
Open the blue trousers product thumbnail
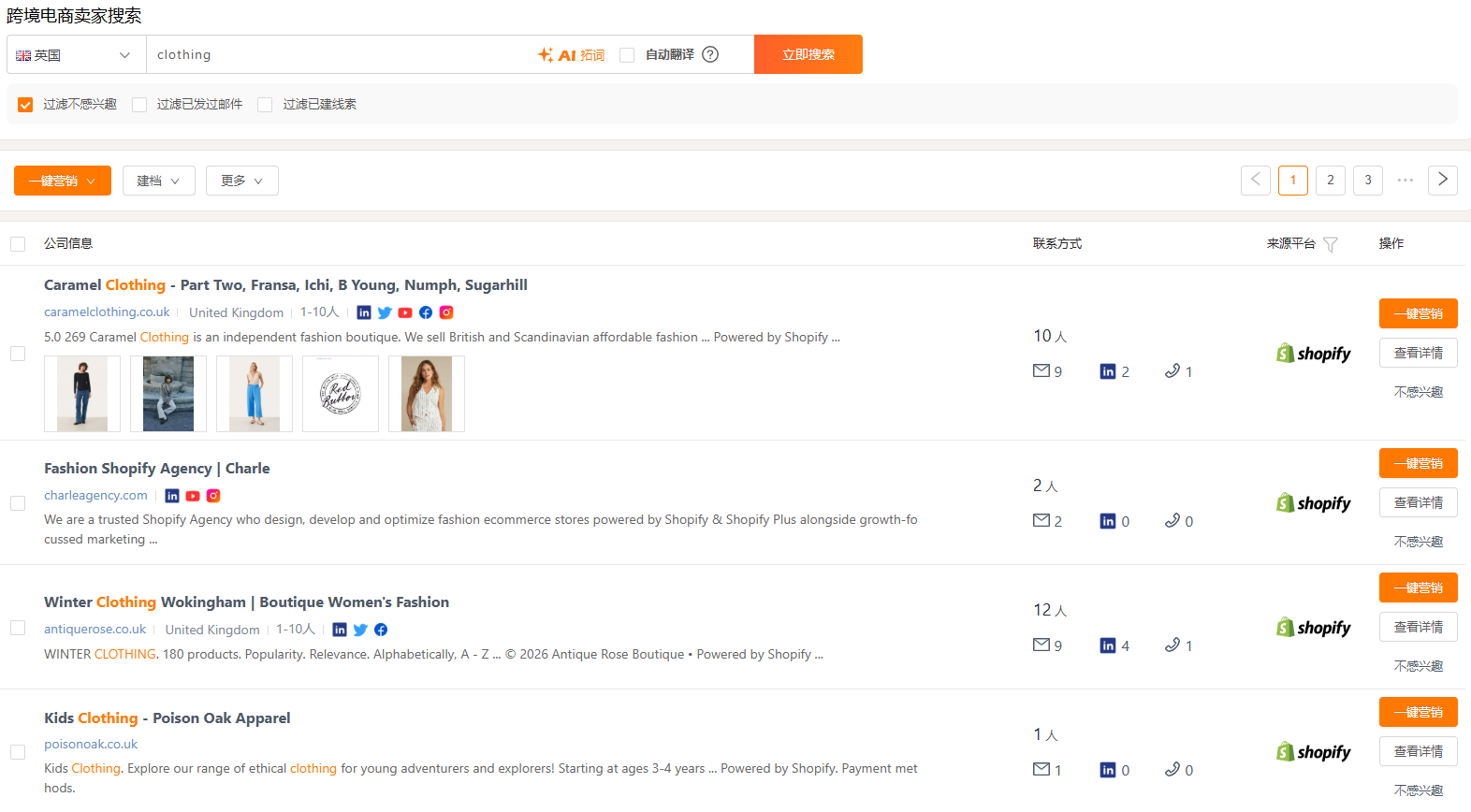[255, 394]
